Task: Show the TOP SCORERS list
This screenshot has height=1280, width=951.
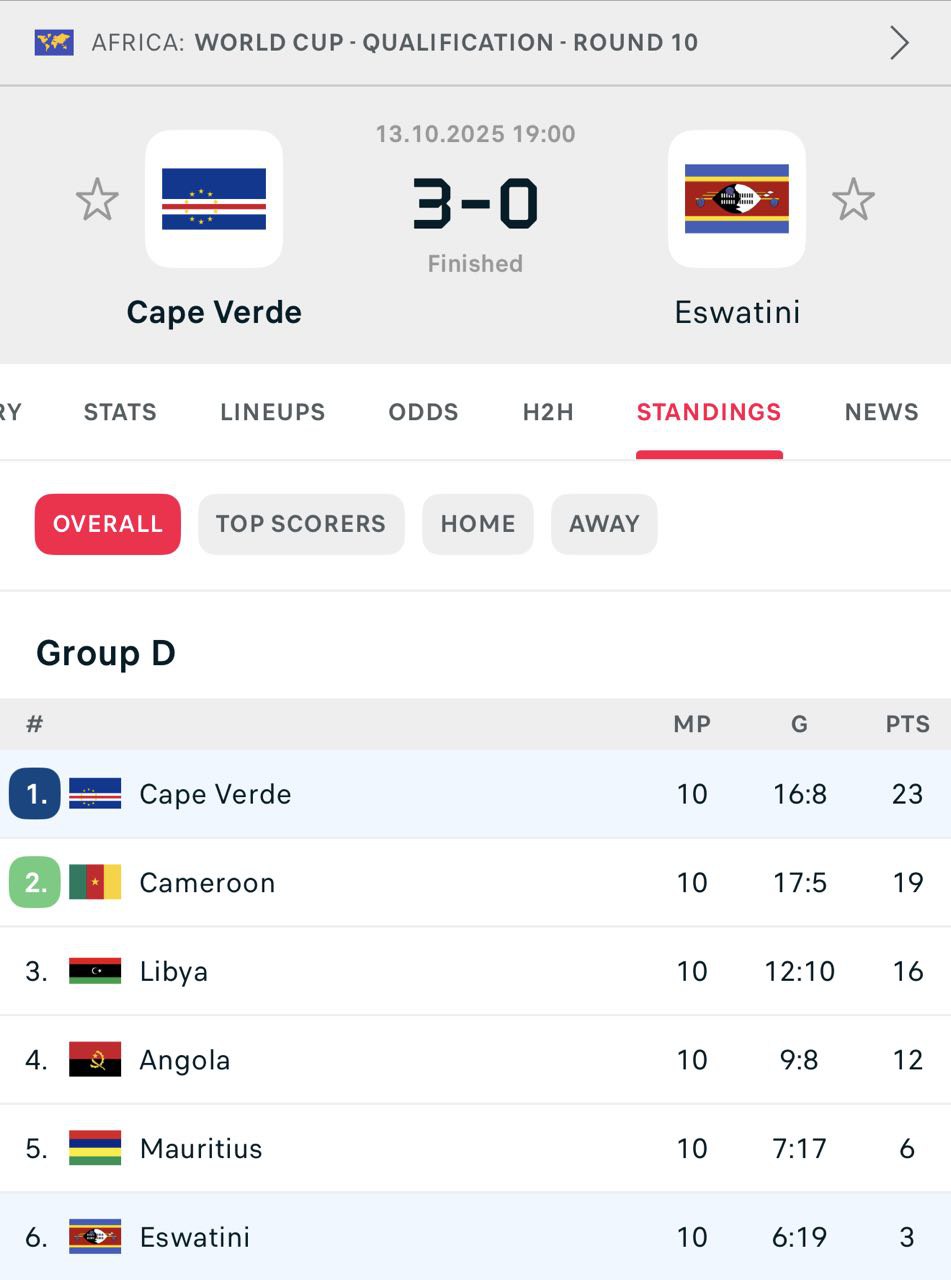Action: [301, 524]
